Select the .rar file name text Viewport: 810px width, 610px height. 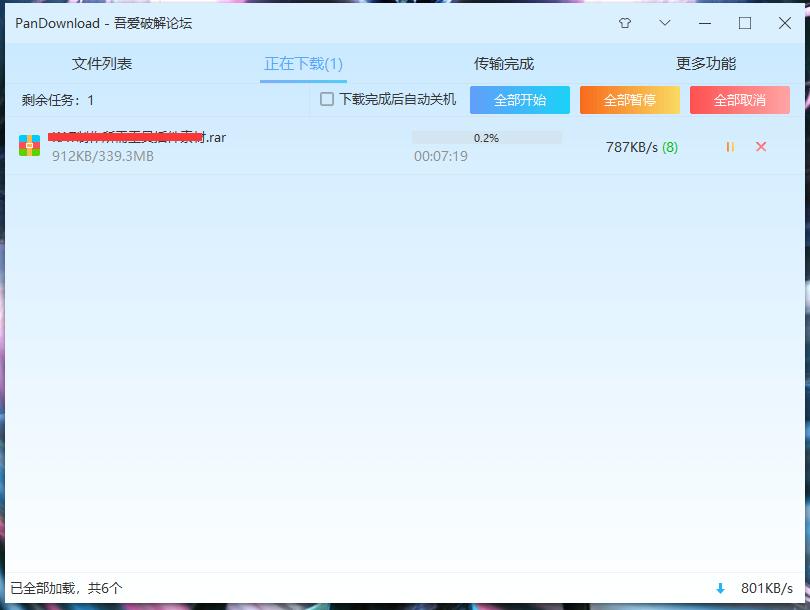[x=137, y=137]
